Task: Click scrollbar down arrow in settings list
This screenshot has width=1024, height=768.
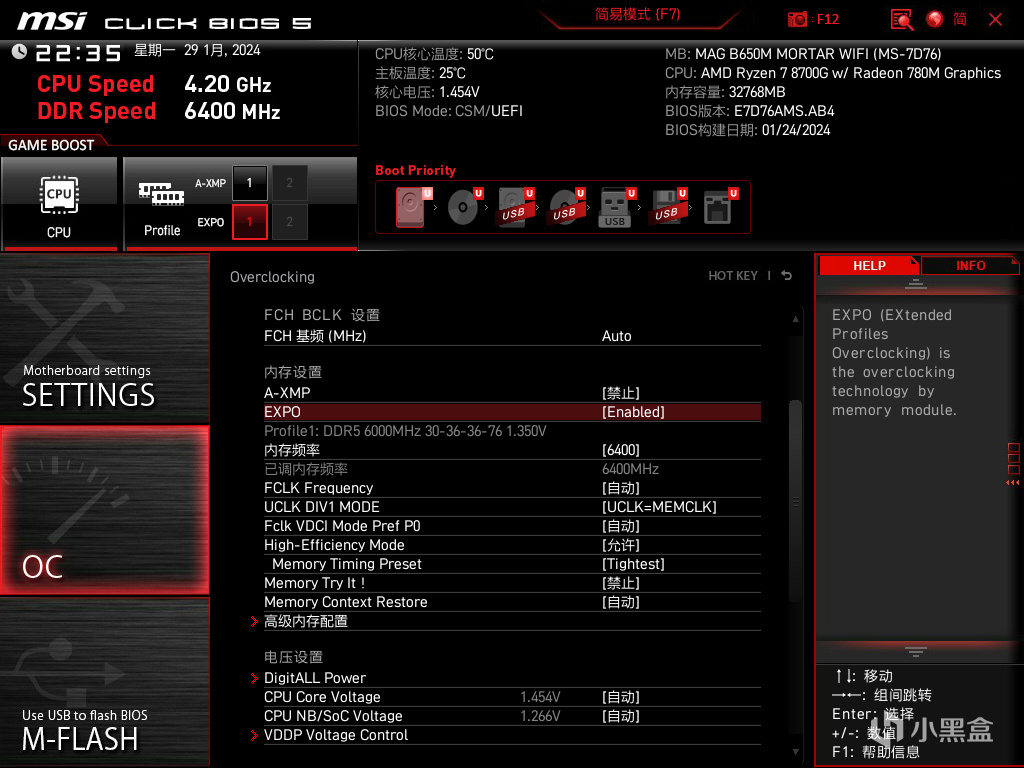Action: pos(795,752)
